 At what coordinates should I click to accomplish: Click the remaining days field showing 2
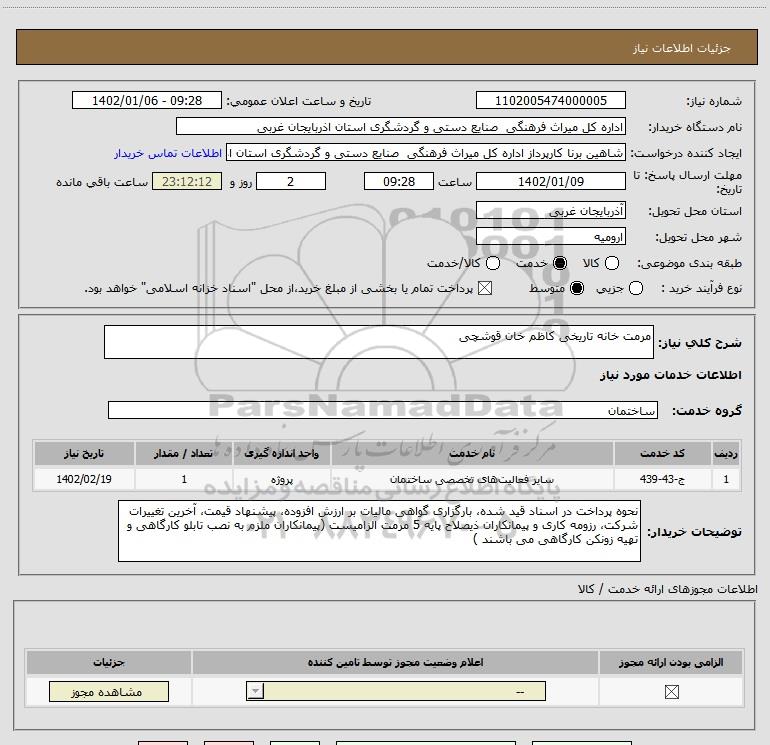pos(291,181)
